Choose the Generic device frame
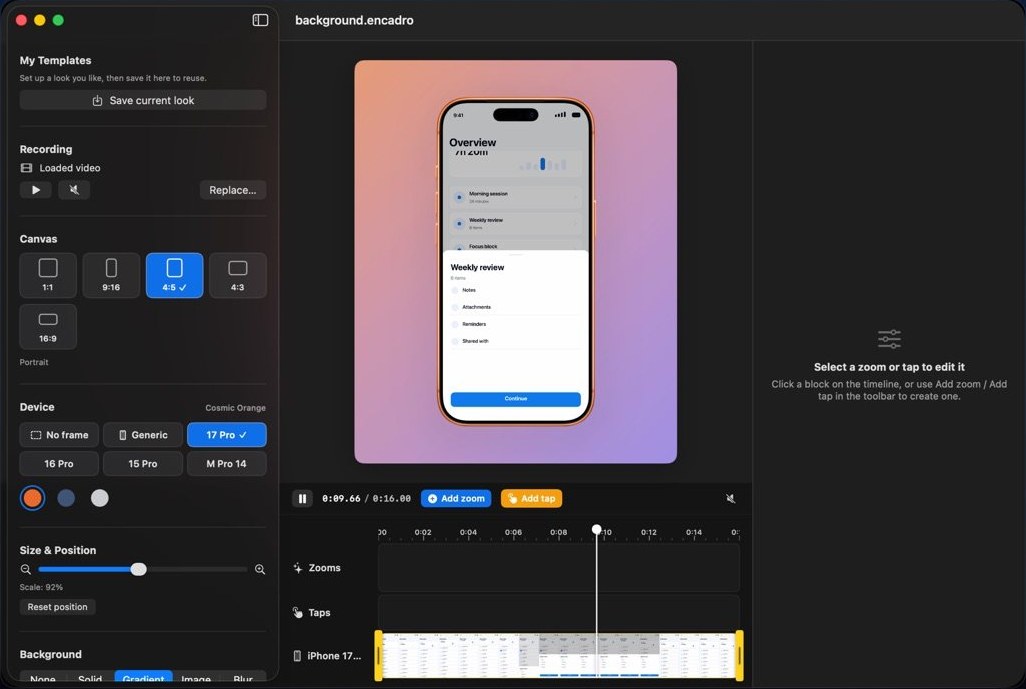 143,434
